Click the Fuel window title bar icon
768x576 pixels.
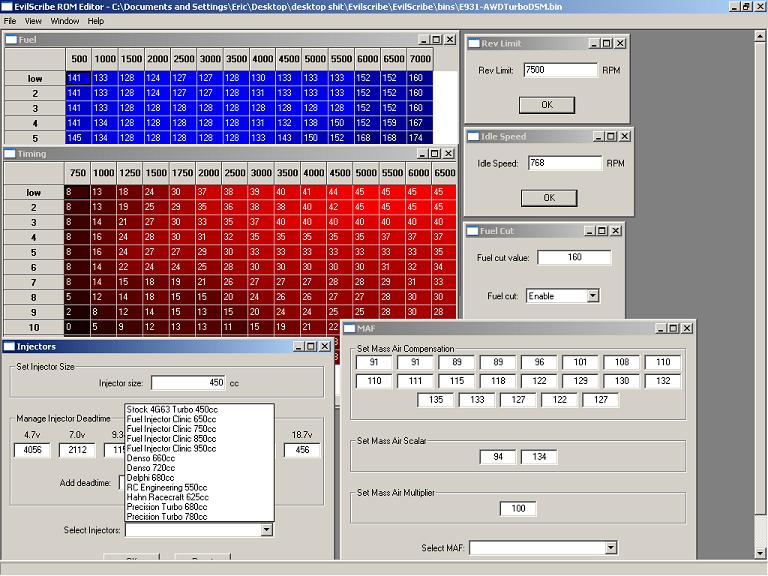[x=11, y=40]
